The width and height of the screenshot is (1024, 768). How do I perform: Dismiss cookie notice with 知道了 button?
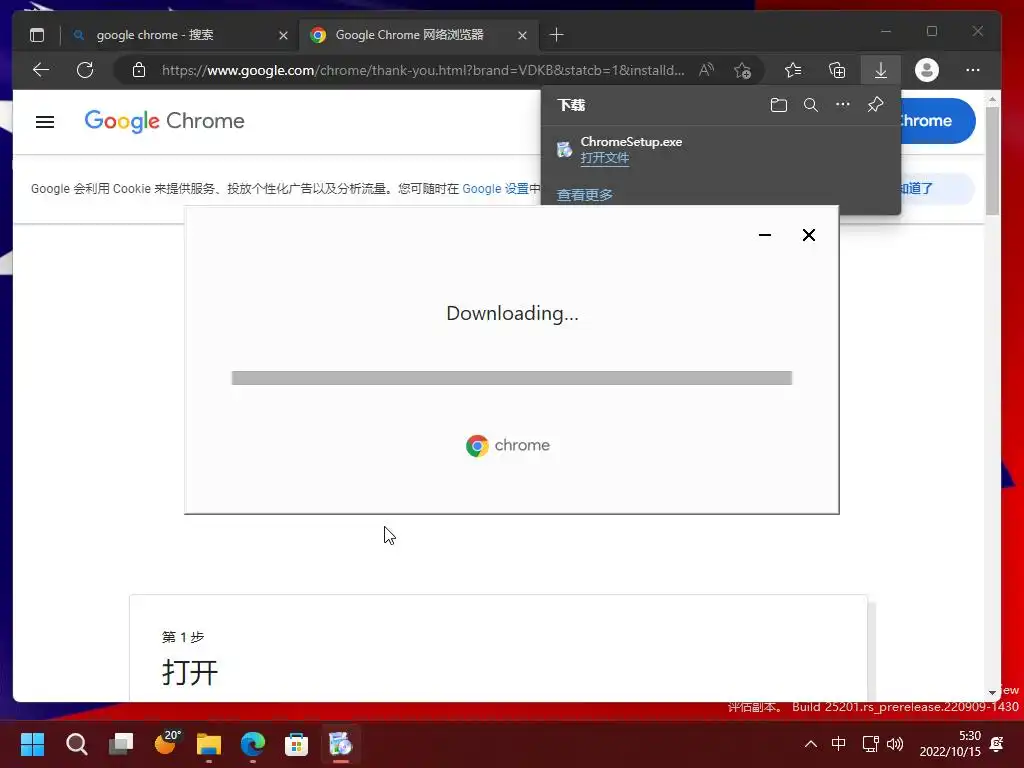click(938, 189)
